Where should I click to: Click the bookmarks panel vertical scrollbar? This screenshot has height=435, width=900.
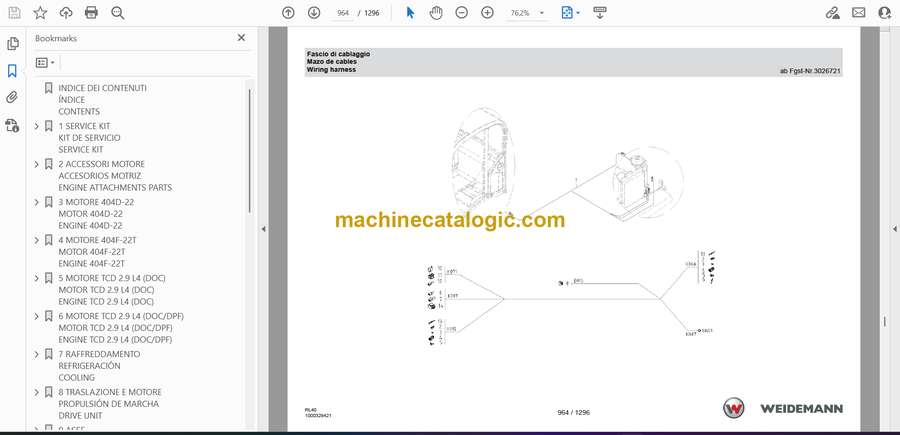coord(250,150)
